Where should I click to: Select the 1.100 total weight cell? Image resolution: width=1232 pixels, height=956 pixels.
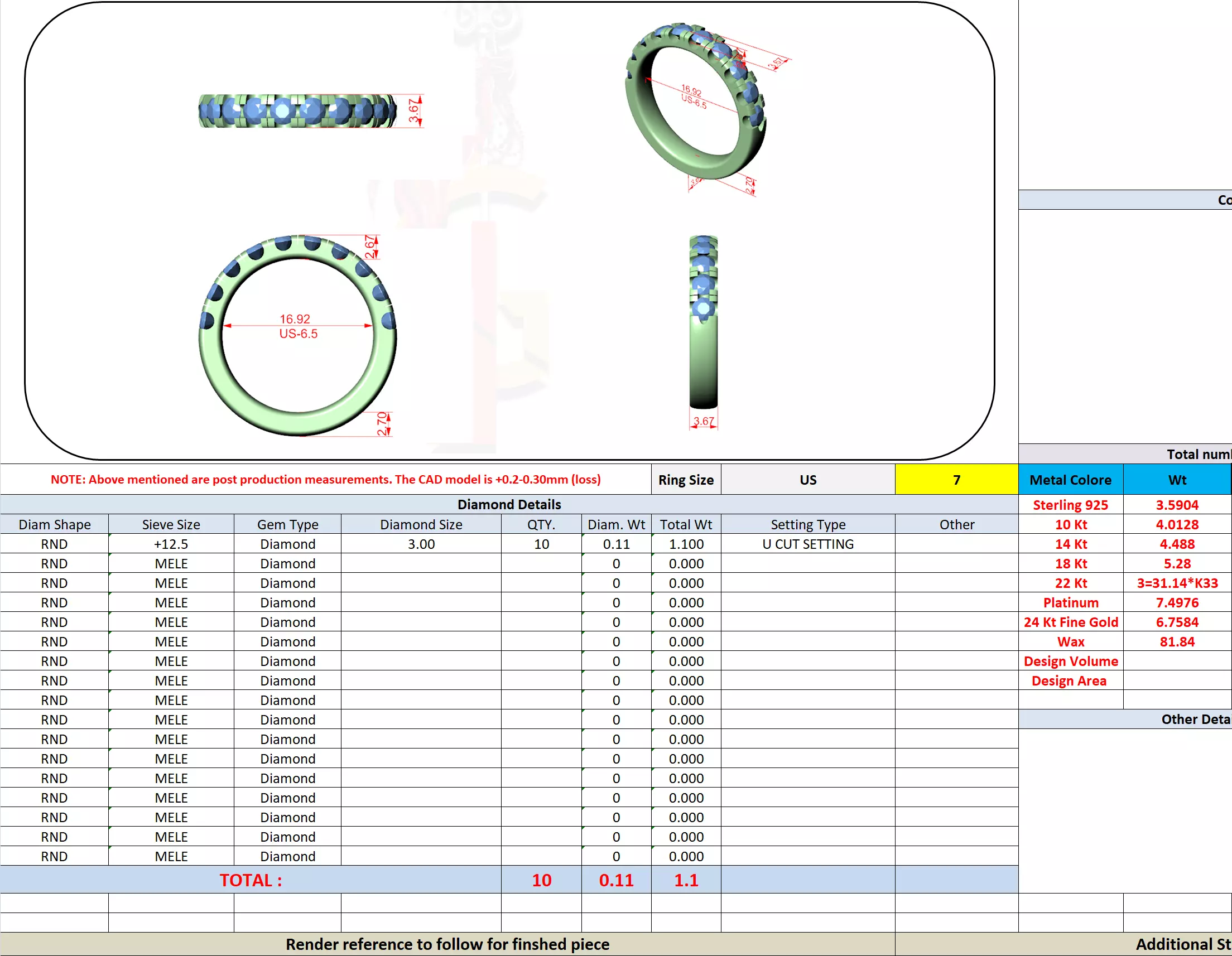pos(686,544)
